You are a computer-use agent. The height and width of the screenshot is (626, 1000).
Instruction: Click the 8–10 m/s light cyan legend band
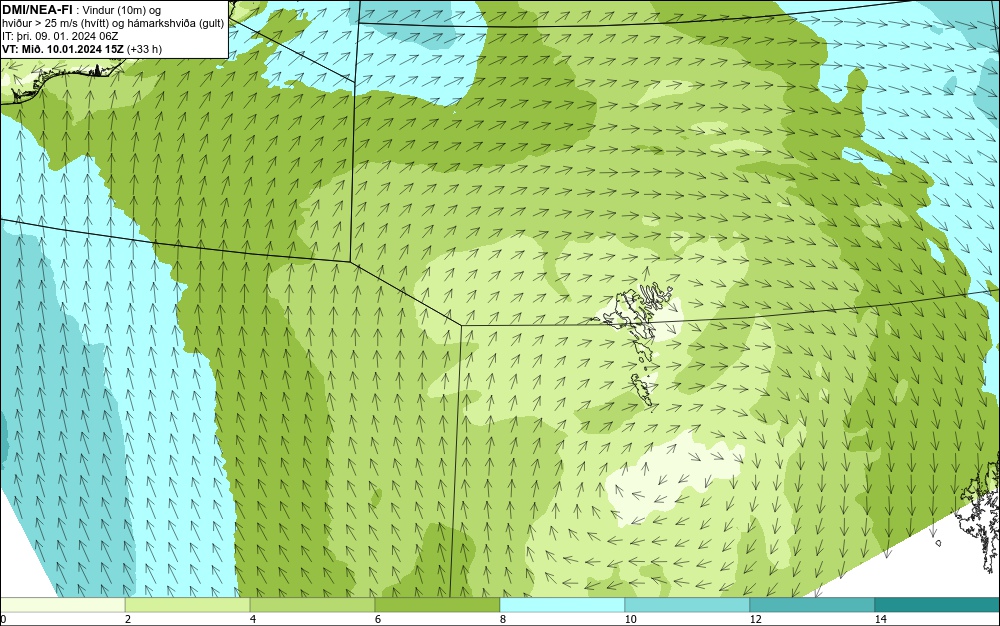pos(562,604)
